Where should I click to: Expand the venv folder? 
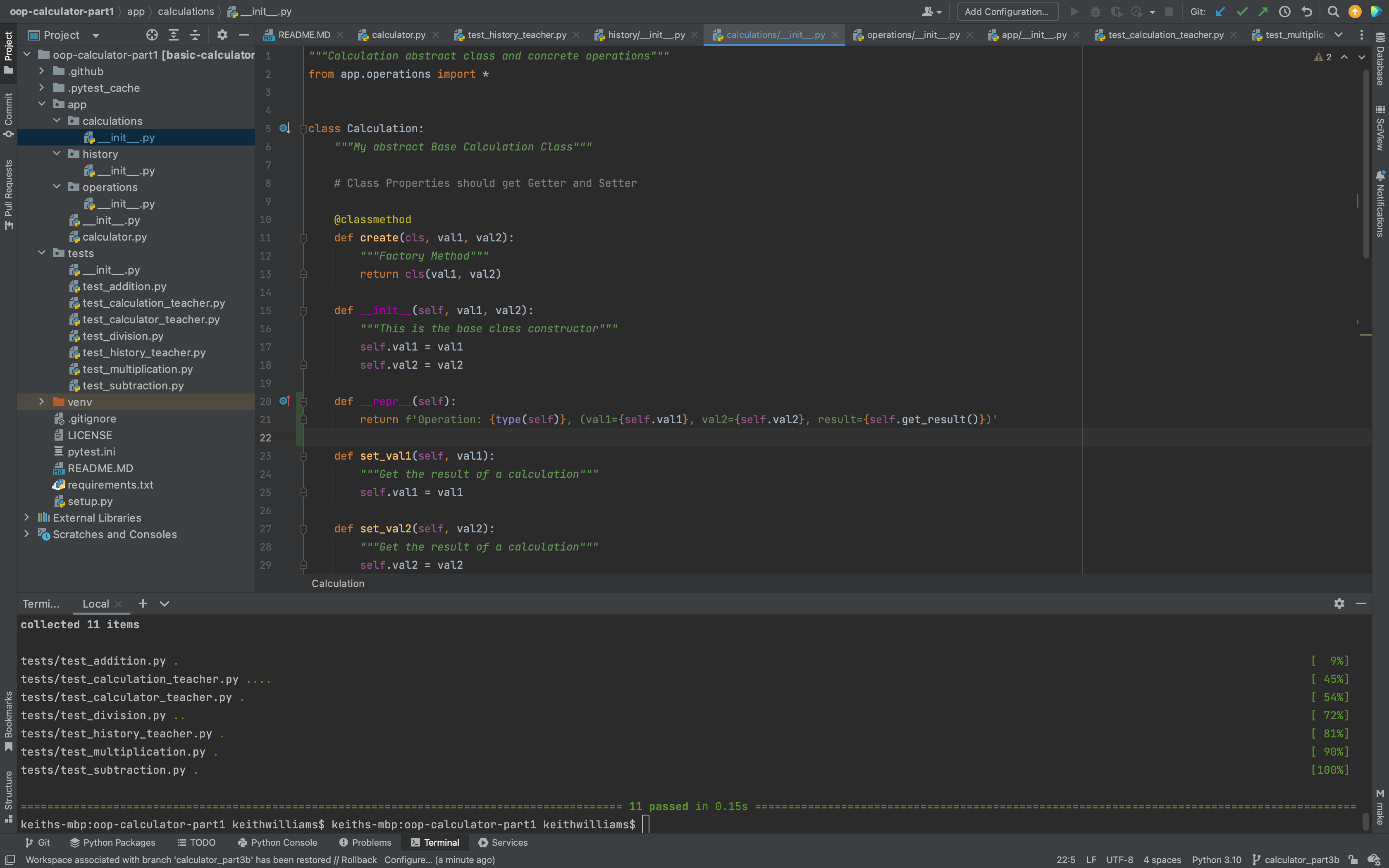[x=41, y=402]
